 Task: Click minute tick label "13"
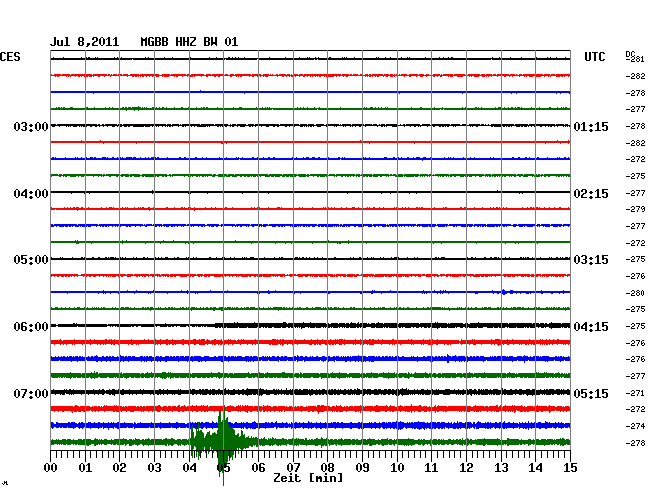coord(501,468)
